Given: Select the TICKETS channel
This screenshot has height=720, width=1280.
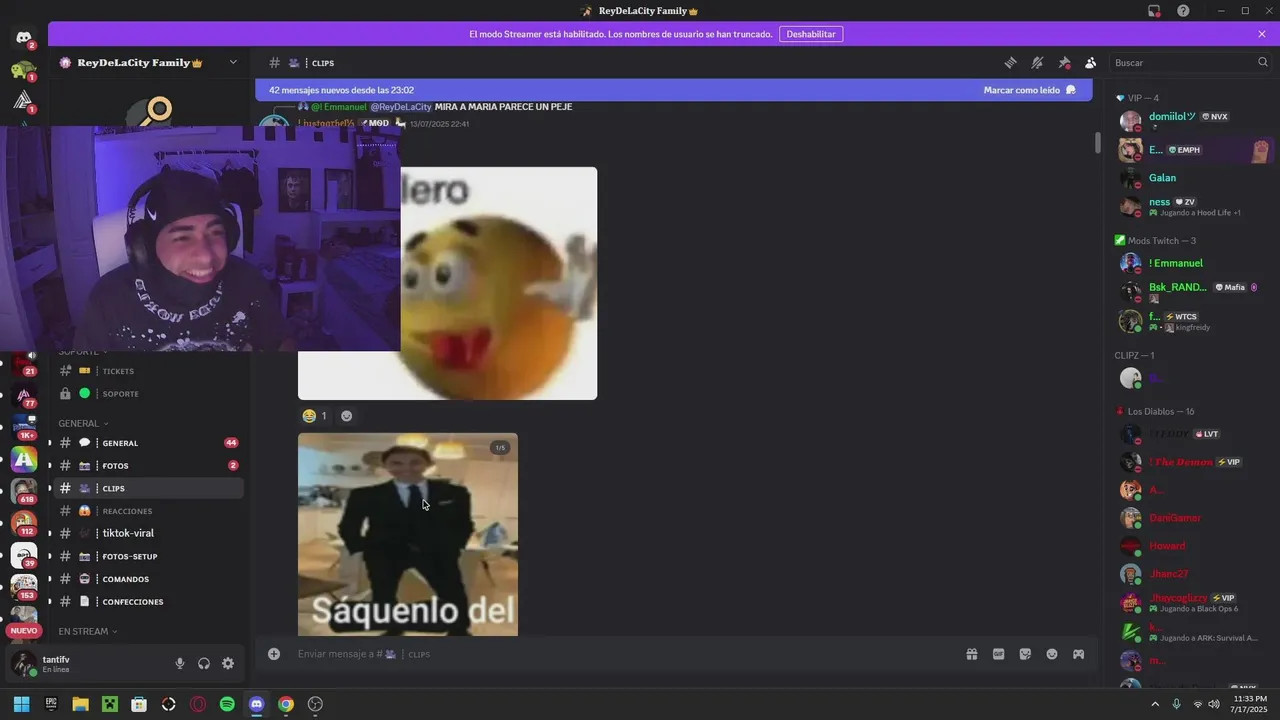Looking at the screenshot, I should pyautogui.click(x=148, y=371).
